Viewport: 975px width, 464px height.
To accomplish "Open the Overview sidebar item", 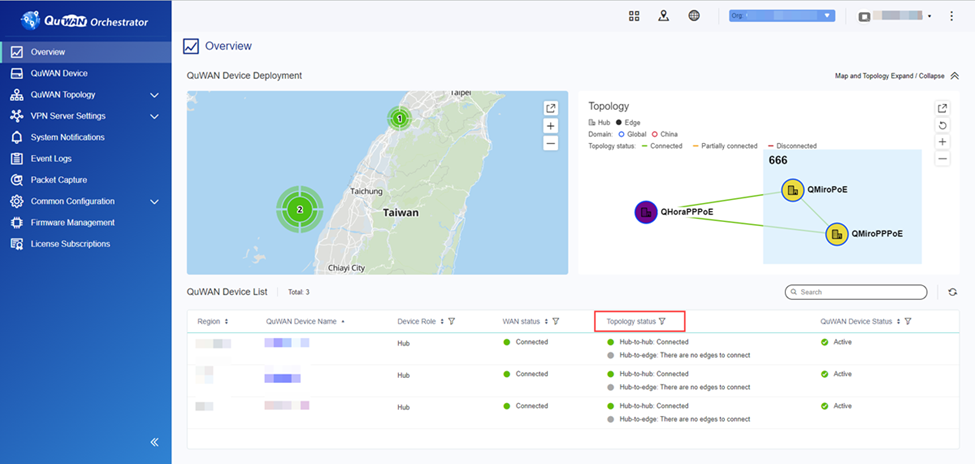I will (x=86, y=52).
